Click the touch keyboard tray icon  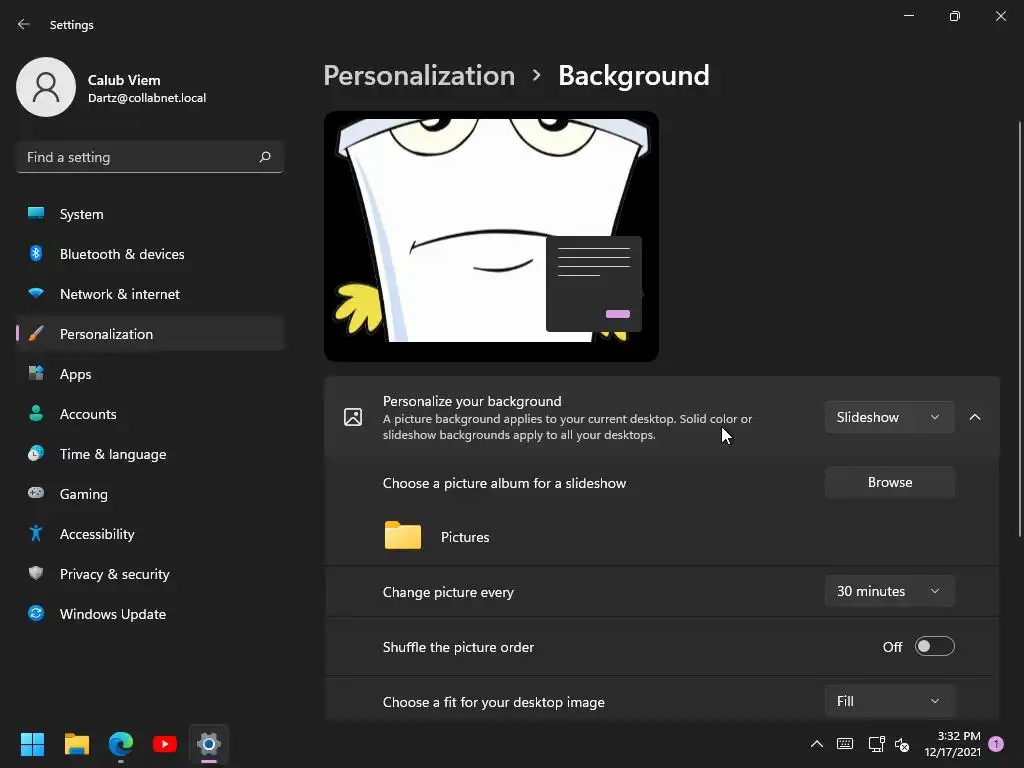[x=845, y=744]
